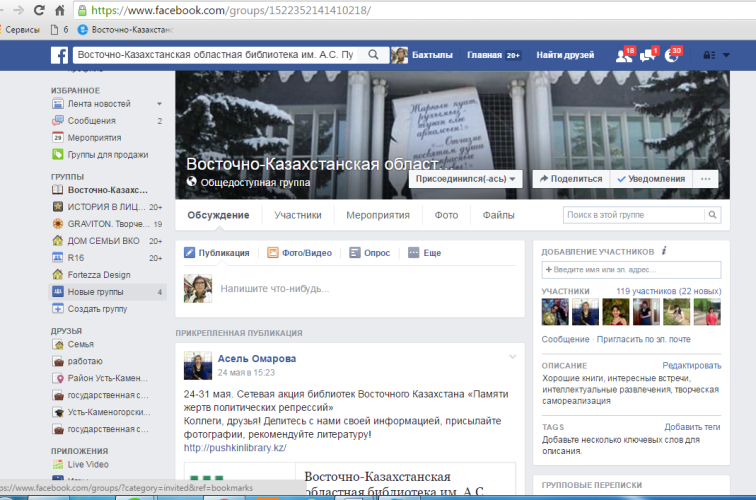Open notifications globe icon with 30 badge

point(671,56)
